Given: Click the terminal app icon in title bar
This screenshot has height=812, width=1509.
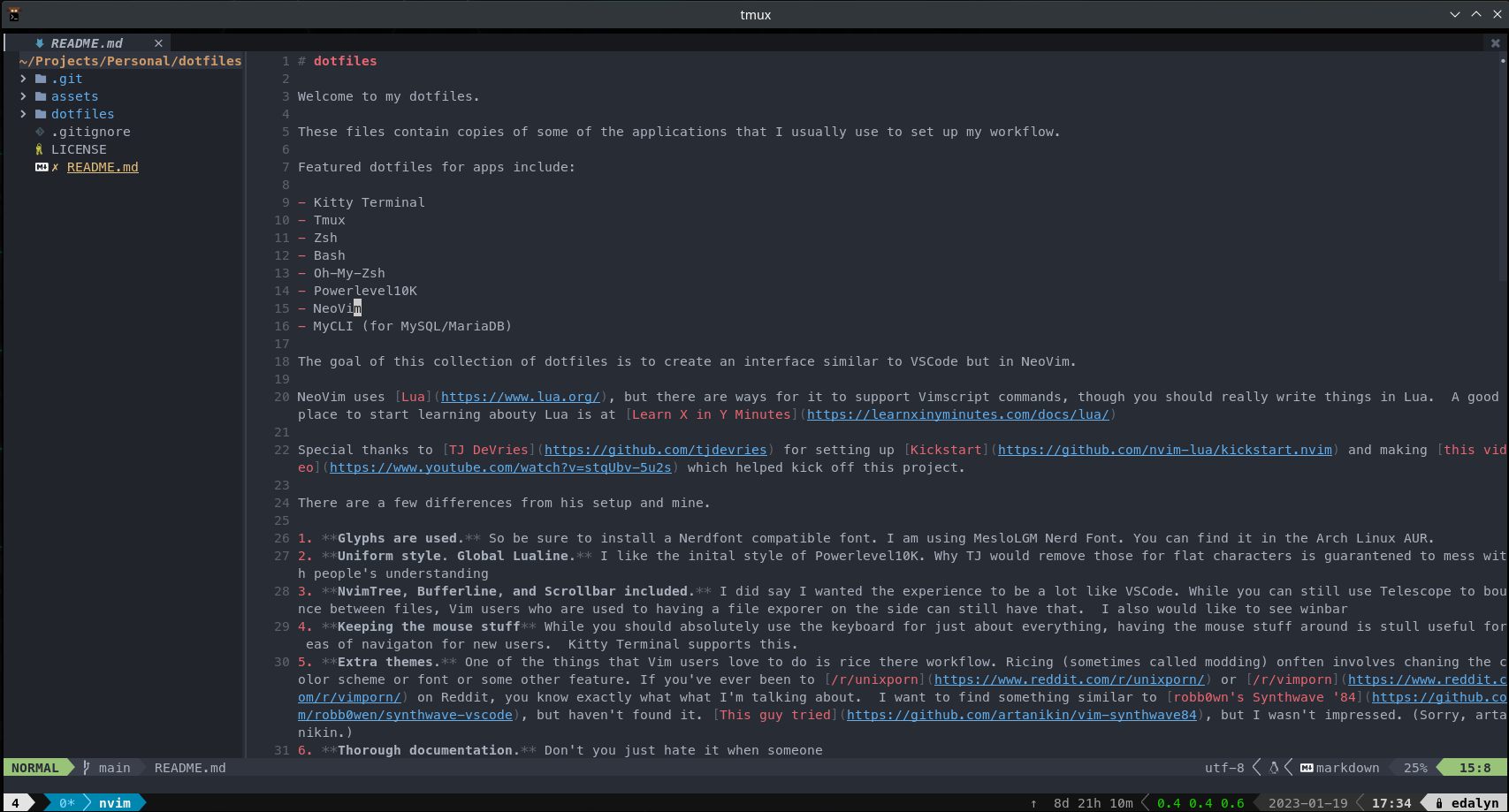Looking at the screenshot, I should click(x=14, y=14).
